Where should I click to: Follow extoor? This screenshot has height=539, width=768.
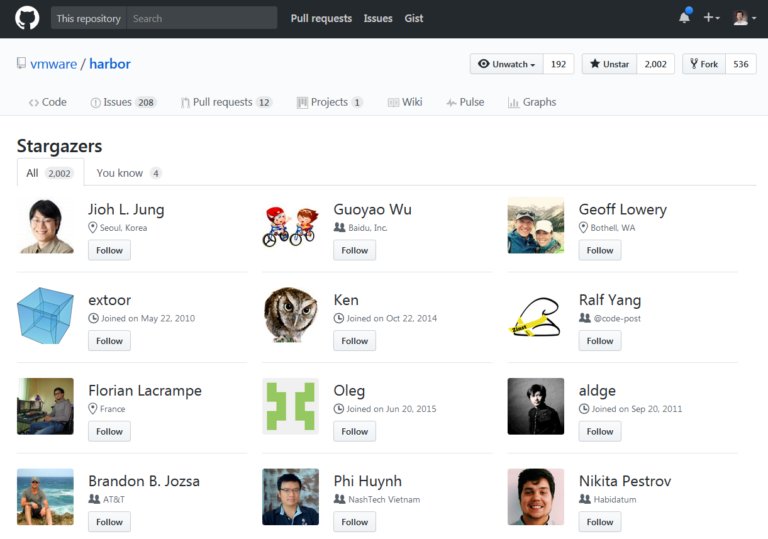(109, 341)
